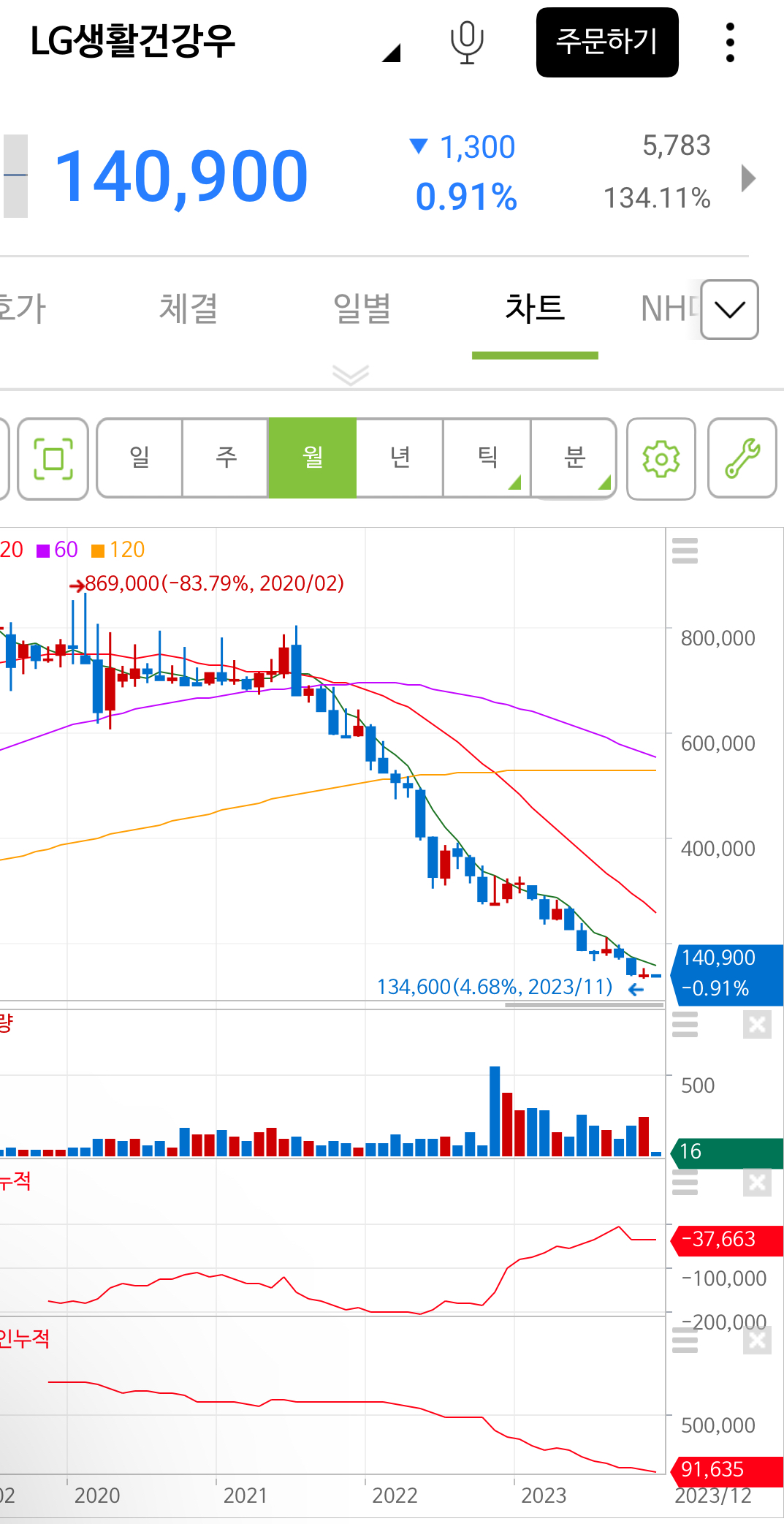
Task: Select the 주 (weekly) chart period
Action: point(226,458)
